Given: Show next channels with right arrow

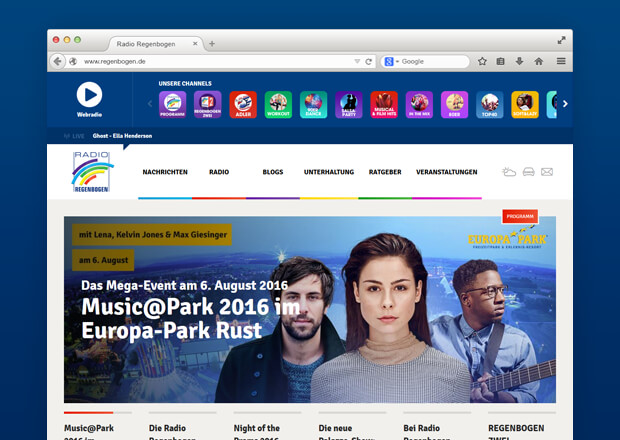Looking at the screenshot, I should coord(565,104).
